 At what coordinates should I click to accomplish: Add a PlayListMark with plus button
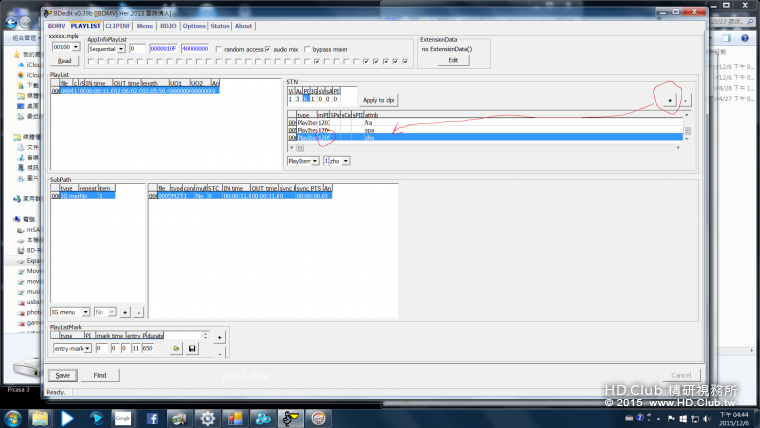coord(219,337)
